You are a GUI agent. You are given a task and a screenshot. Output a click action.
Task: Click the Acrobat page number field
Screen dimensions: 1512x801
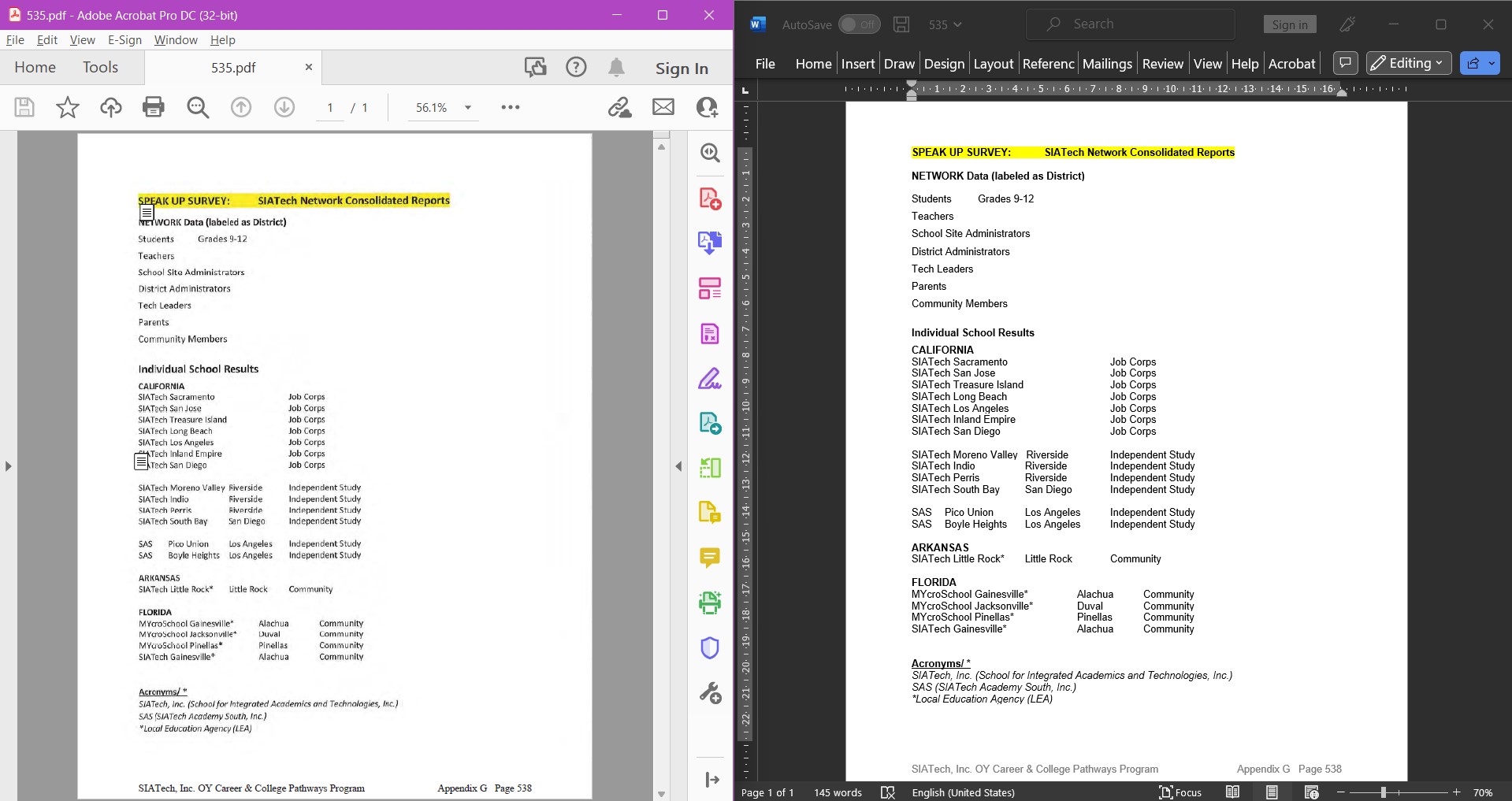tap(330, 107)
